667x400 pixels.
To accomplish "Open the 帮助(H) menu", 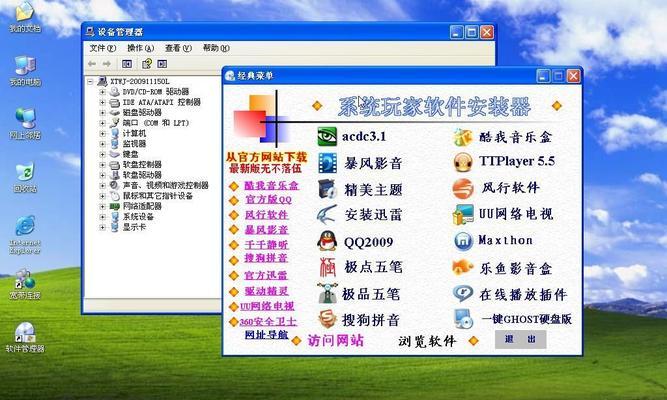I will tap(216, 48).
